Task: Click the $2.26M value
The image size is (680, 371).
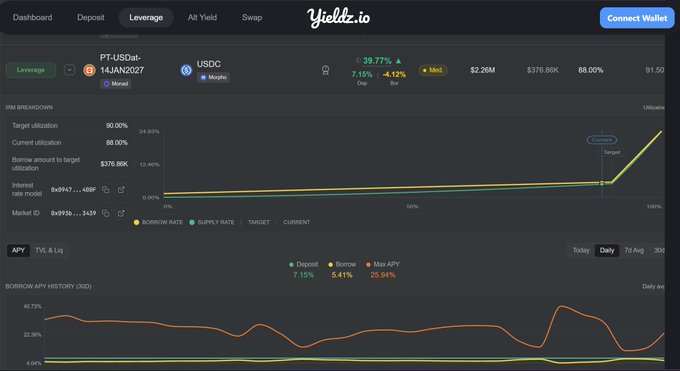Action: click(x=483, y=70)
